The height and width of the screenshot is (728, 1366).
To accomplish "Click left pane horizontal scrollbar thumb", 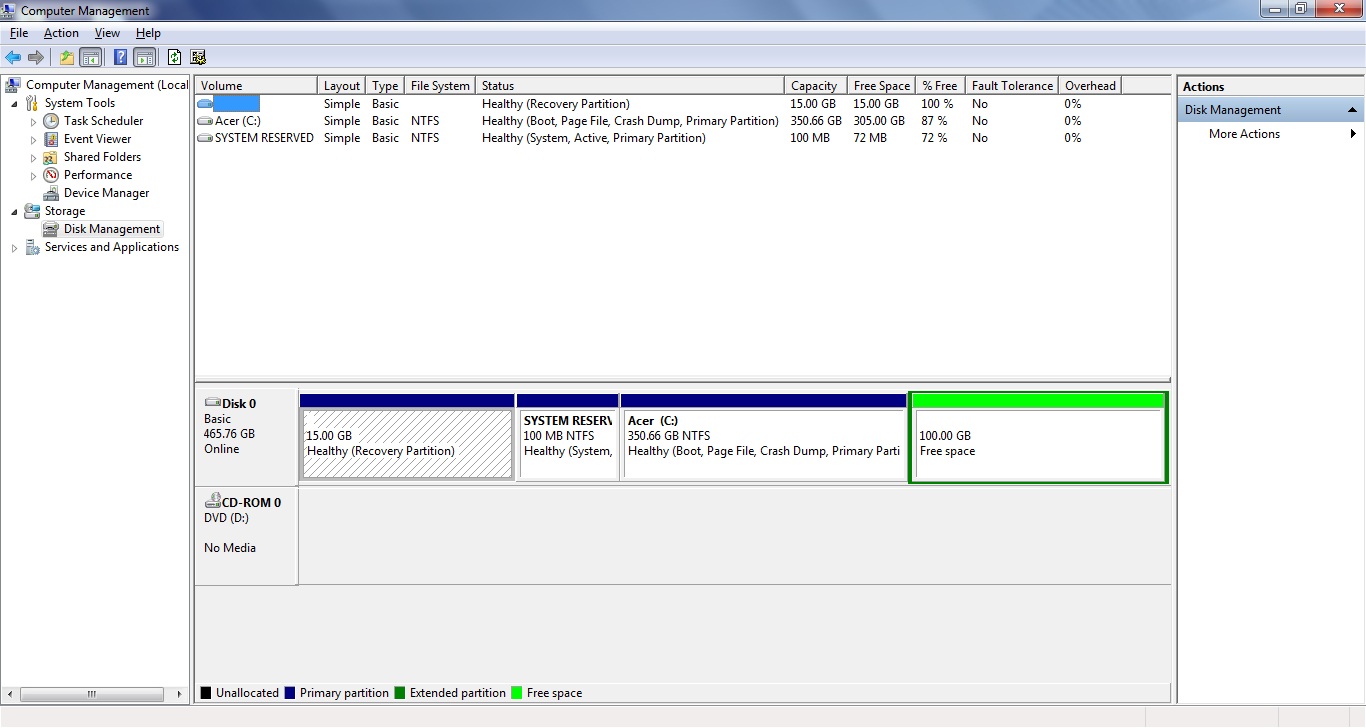I will point(91,694).
